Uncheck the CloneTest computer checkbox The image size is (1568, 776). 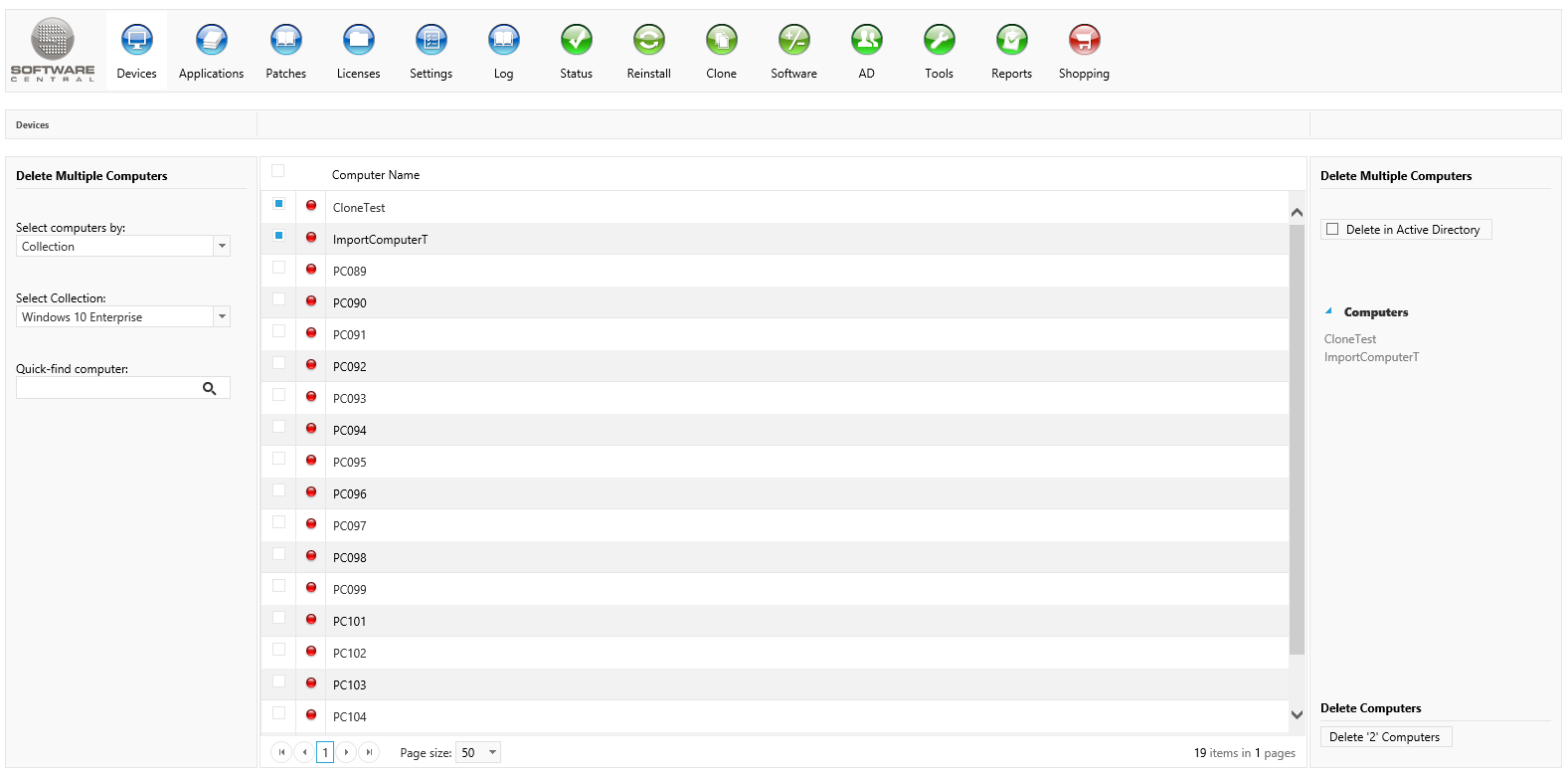point(278,204)
